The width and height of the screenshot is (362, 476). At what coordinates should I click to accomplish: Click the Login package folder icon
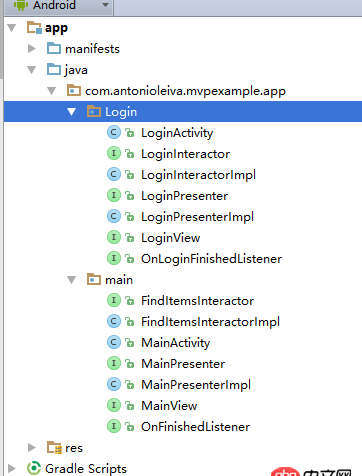[94, 111]
